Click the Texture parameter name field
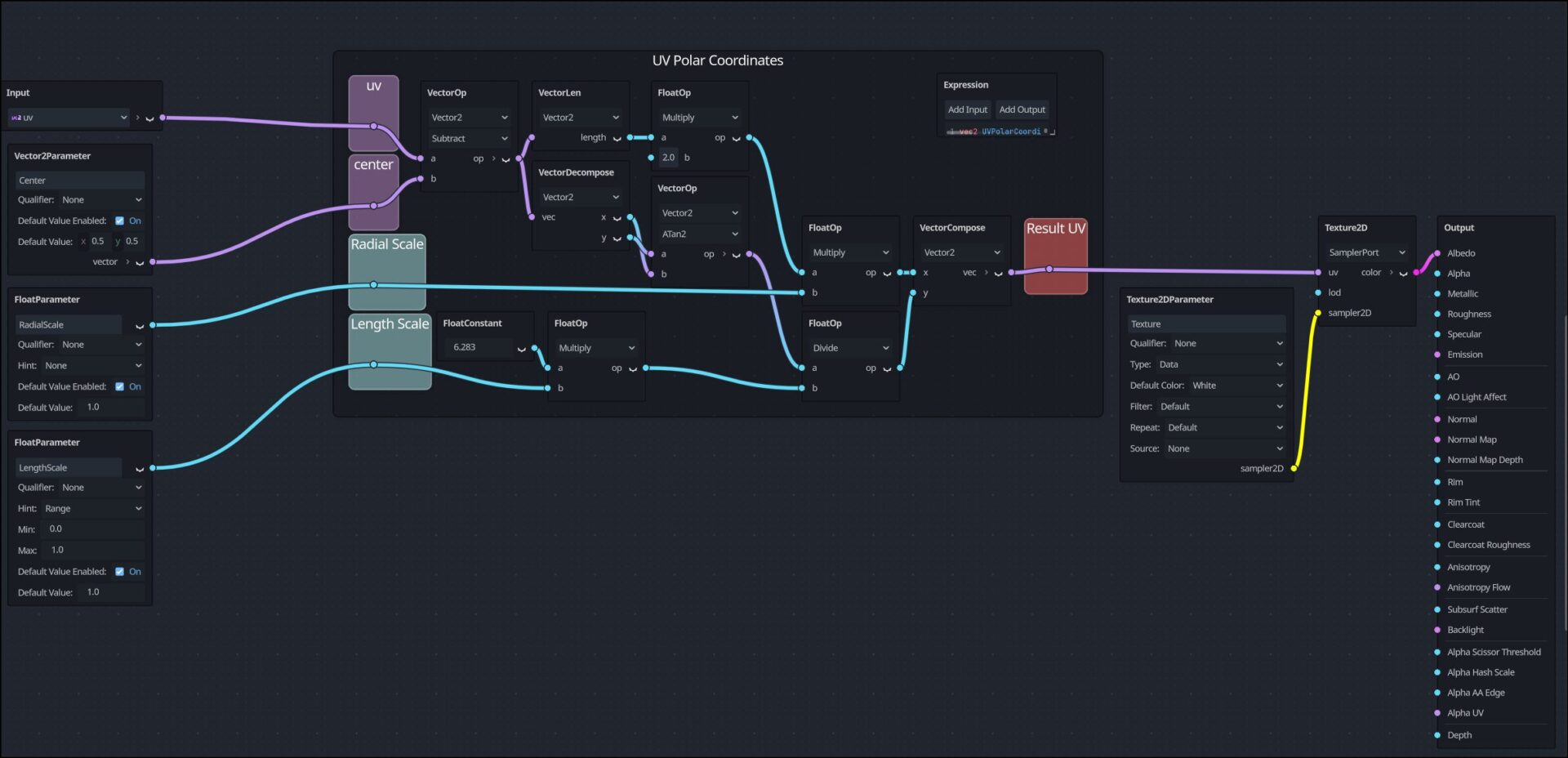Viewport: 1568px width, 758px height. [1206, 324]
